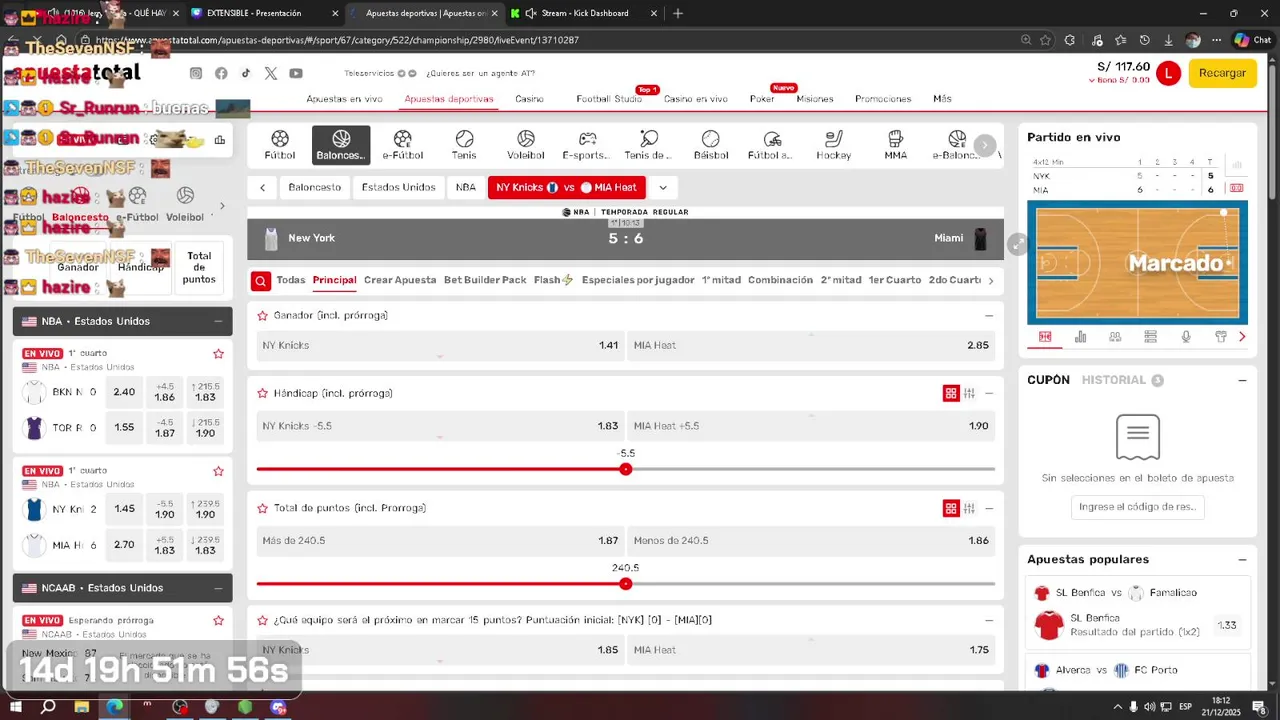Click grid view icon in Total de puntos

[951, 509]
